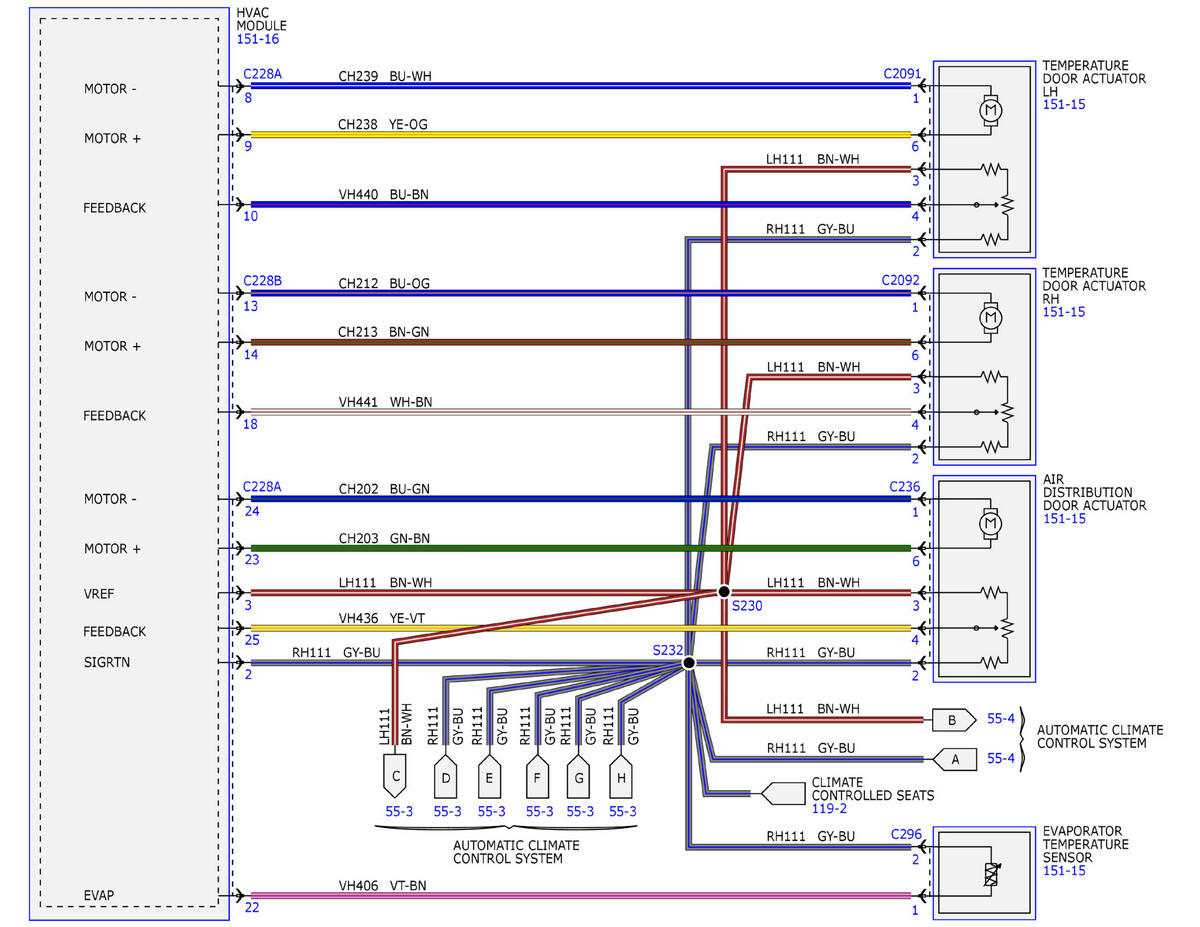Click pin number 18 on HVAC module

click(x=250, y=424)
